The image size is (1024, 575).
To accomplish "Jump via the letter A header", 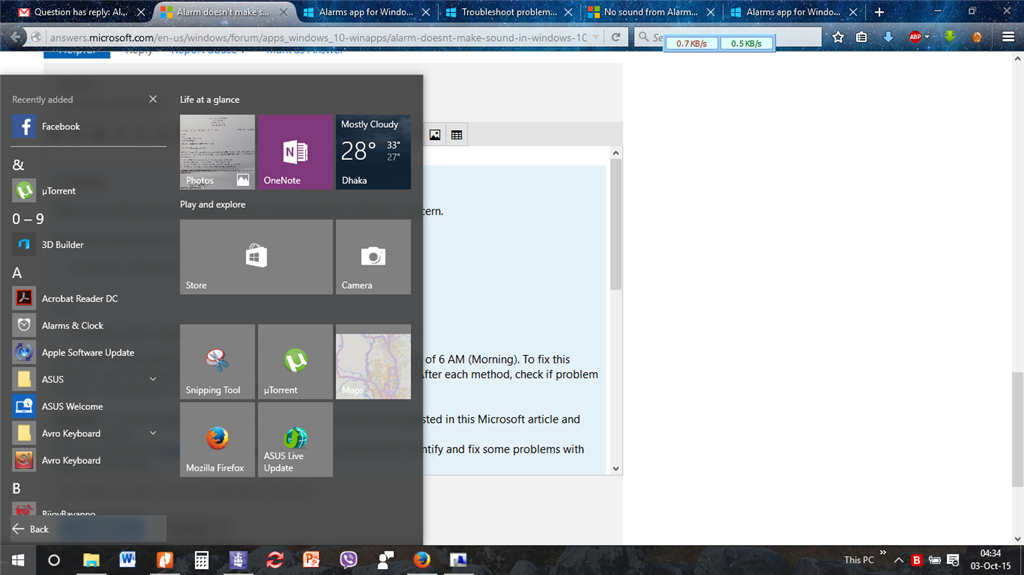I will tap(17, 272).
